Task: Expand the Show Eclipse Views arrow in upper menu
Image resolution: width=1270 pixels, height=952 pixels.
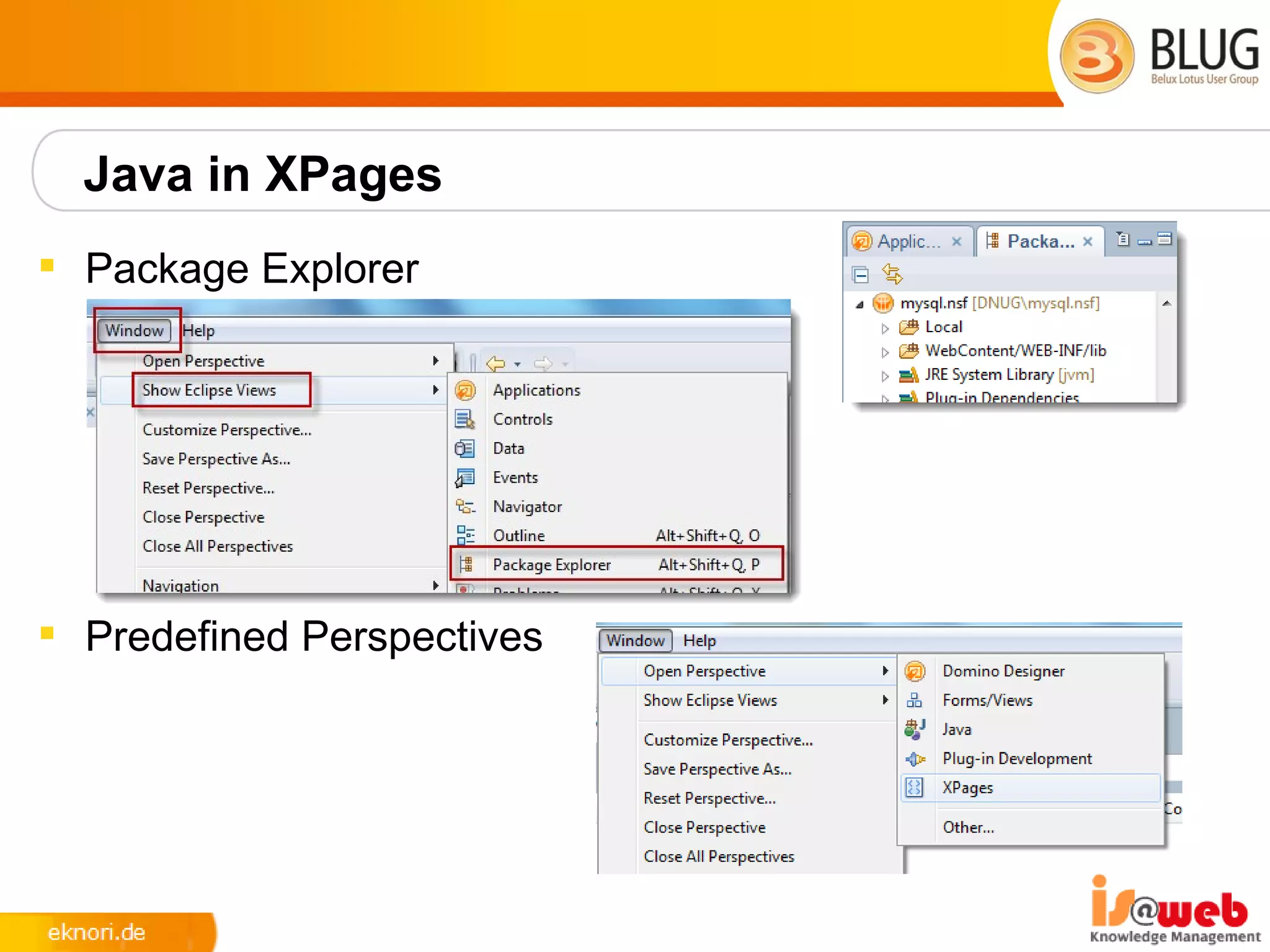Action: [x=435, y=390]
